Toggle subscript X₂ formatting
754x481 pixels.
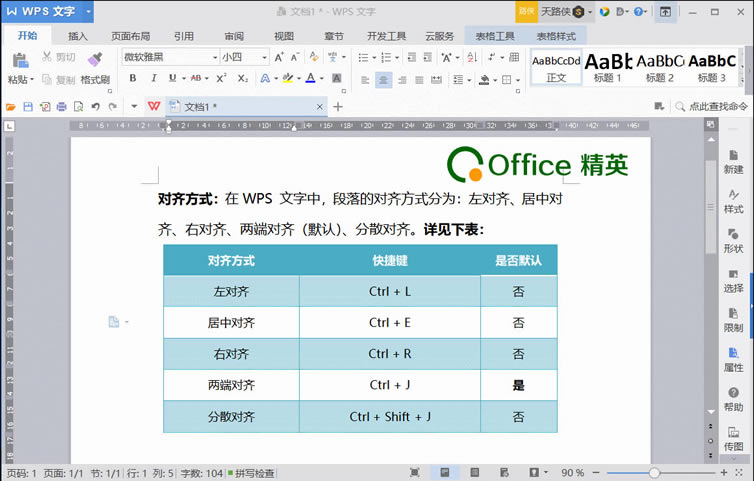tap(243, 78)
